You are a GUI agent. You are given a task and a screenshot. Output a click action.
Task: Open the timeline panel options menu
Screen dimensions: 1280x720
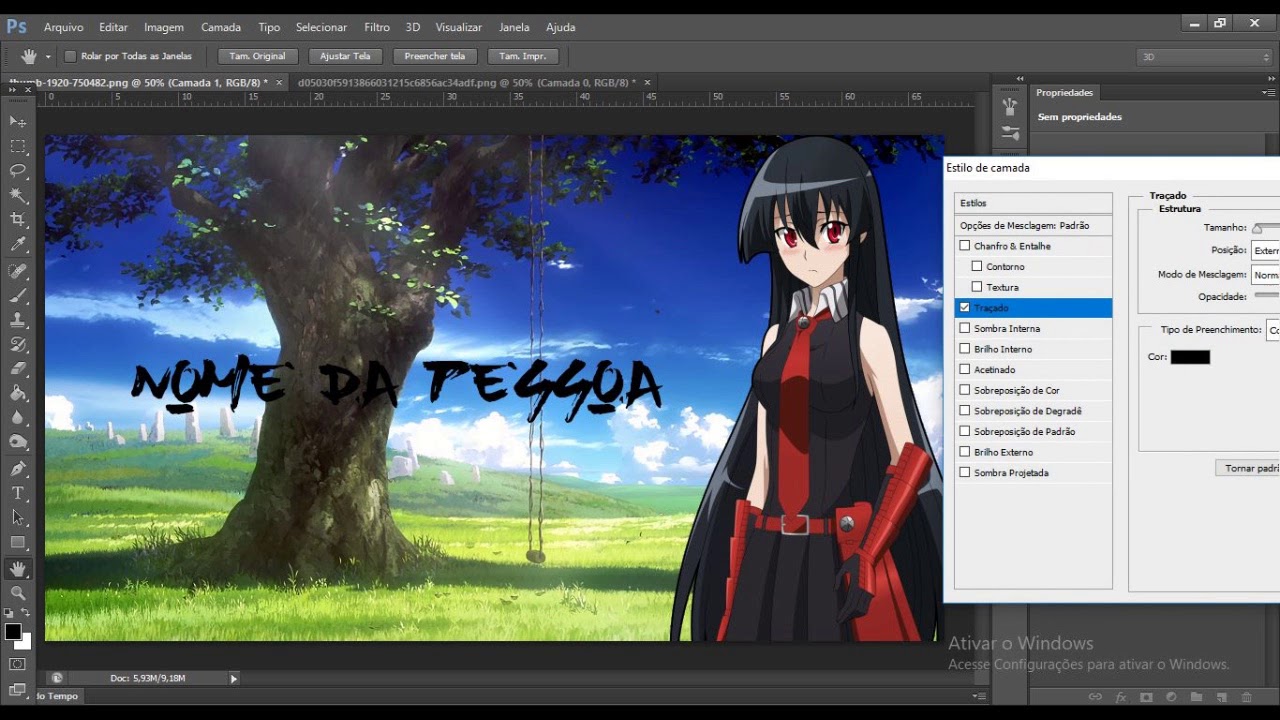coord(979,696)
